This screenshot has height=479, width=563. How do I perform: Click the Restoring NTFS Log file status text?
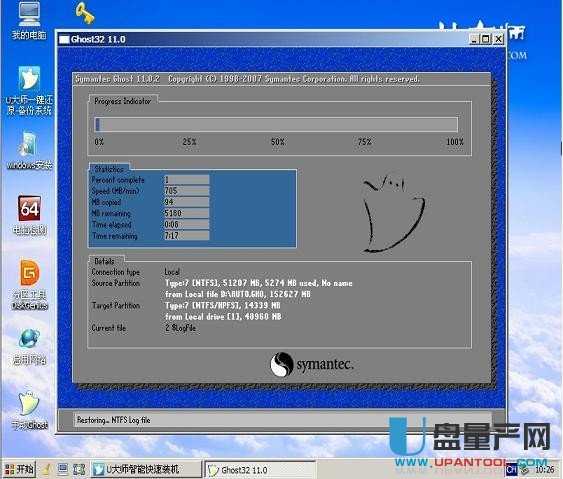point(113,420)
